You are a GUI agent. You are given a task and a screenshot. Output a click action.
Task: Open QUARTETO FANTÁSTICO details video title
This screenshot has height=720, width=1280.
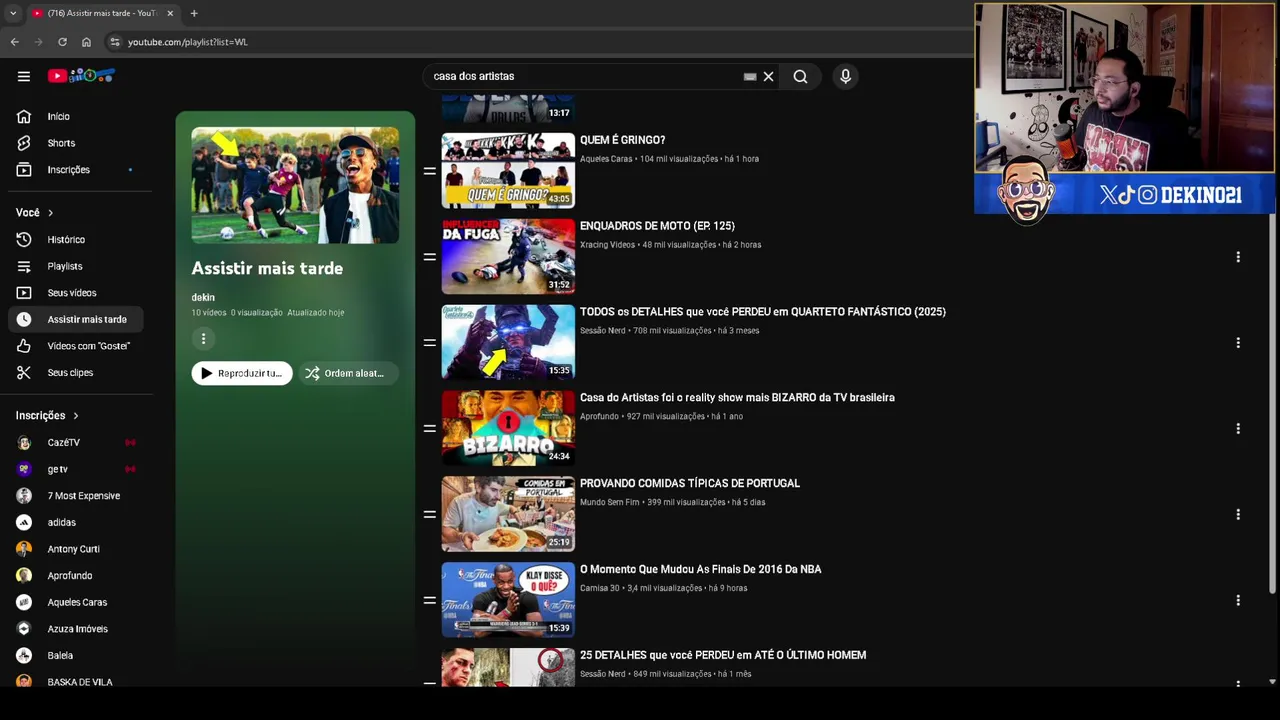[x=763, y=312]
